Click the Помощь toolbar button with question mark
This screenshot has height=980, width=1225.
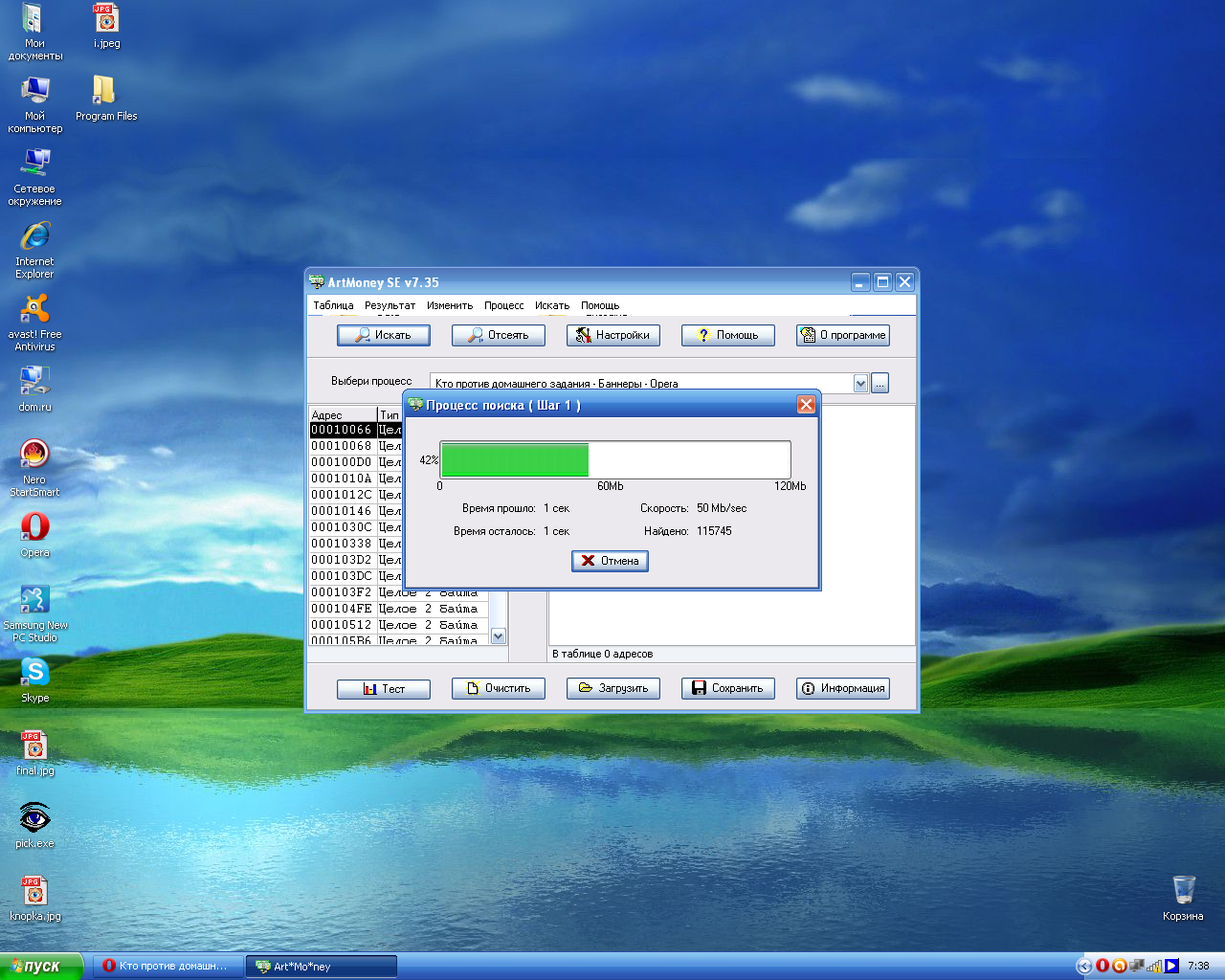click(x=727, y=335)
